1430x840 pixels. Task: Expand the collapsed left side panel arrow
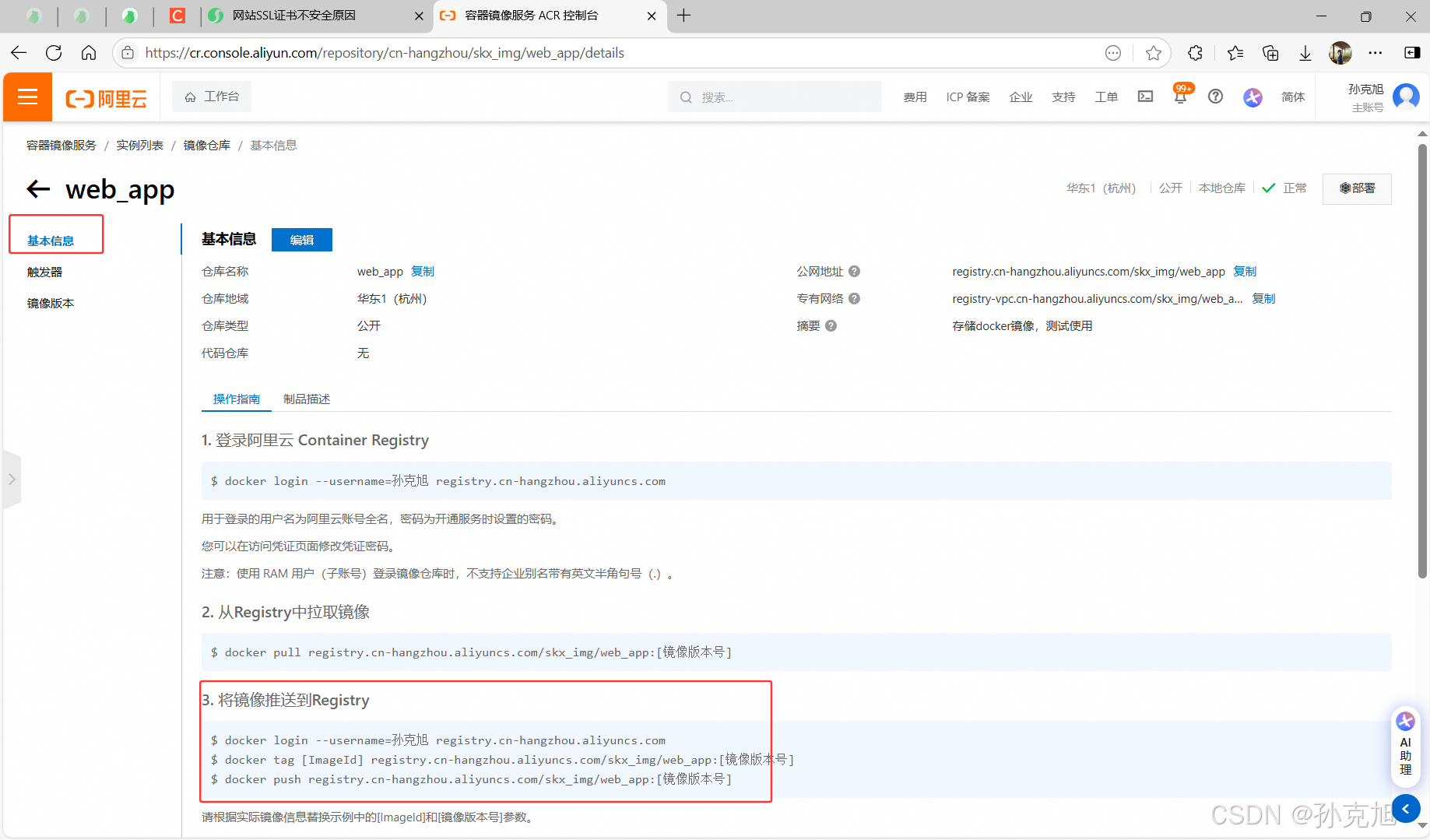coord(12,480)
